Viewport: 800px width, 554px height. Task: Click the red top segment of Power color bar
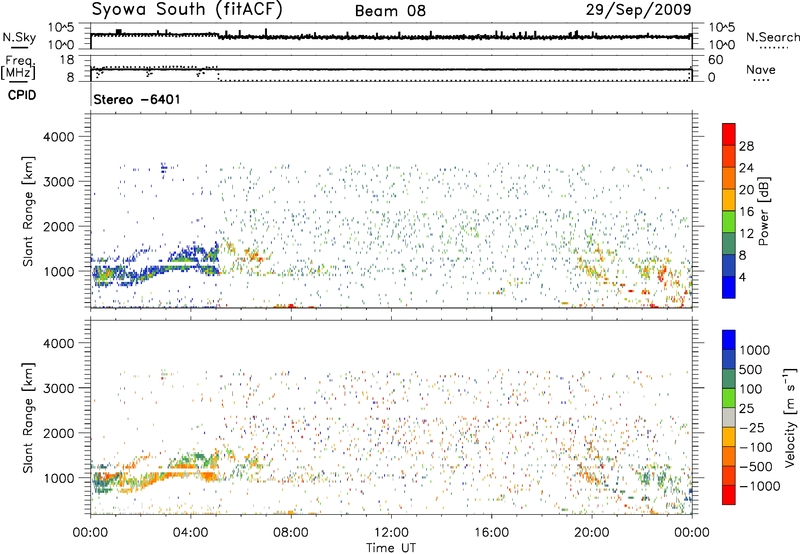point(729,134)
